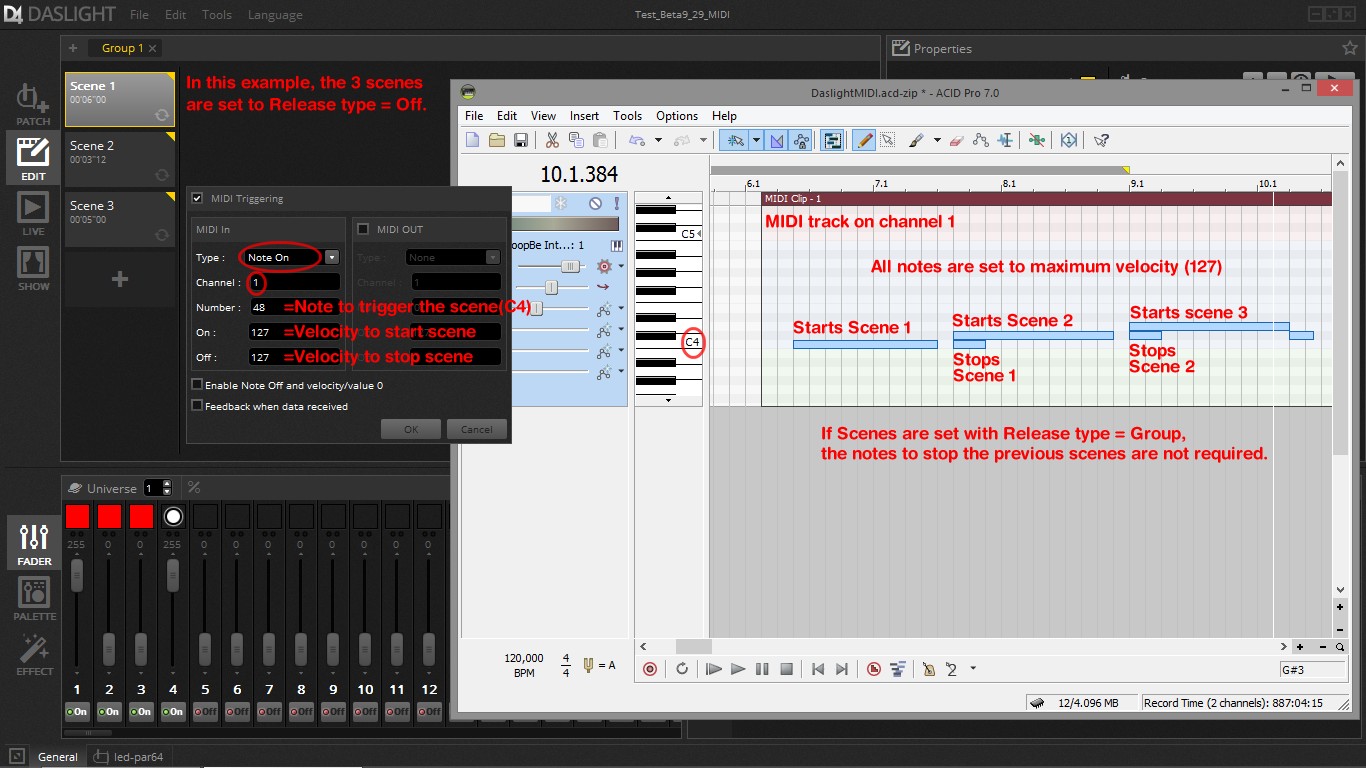The height and width of the screenshot is (768, 1366).
Task: Click Pause button in ACID Pro transport
Action: (762, 669)
